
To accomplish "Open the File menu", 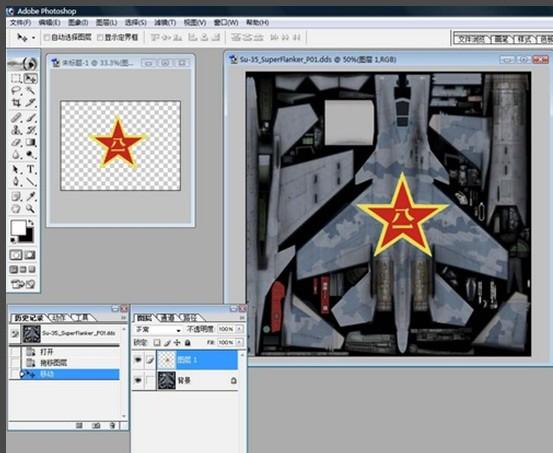I will click(x=20, y=23).
